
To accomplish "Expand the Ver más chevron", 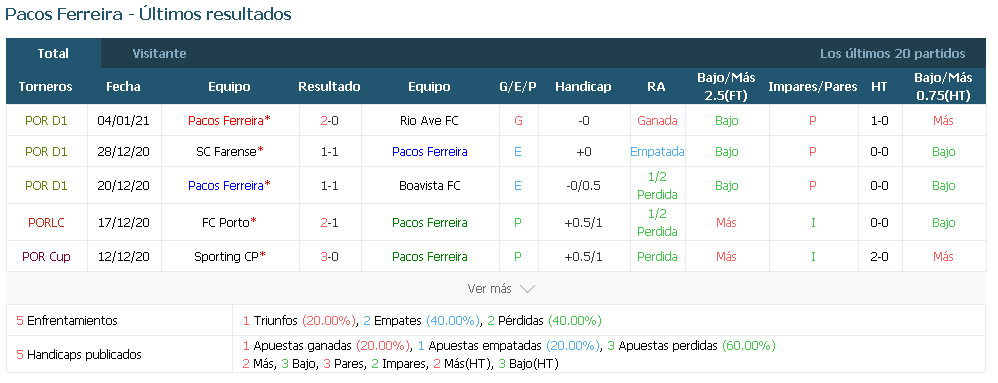I will pyautogui.click(x=527, y=289).
